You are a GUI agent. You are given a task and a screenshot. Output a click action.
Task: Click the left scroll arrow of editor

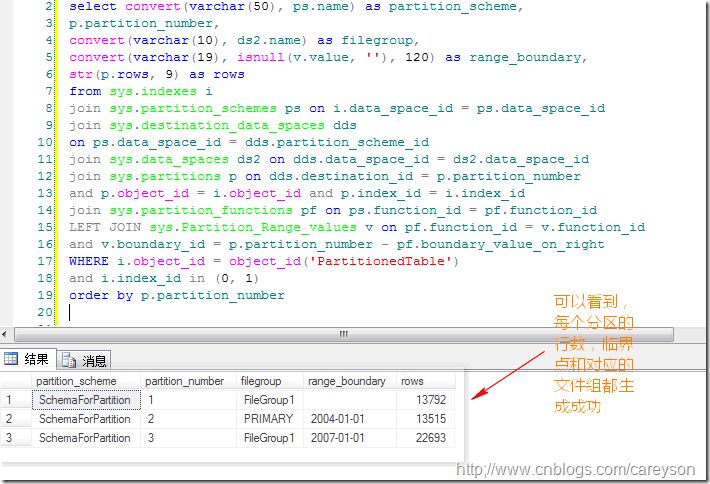point(4,335)
